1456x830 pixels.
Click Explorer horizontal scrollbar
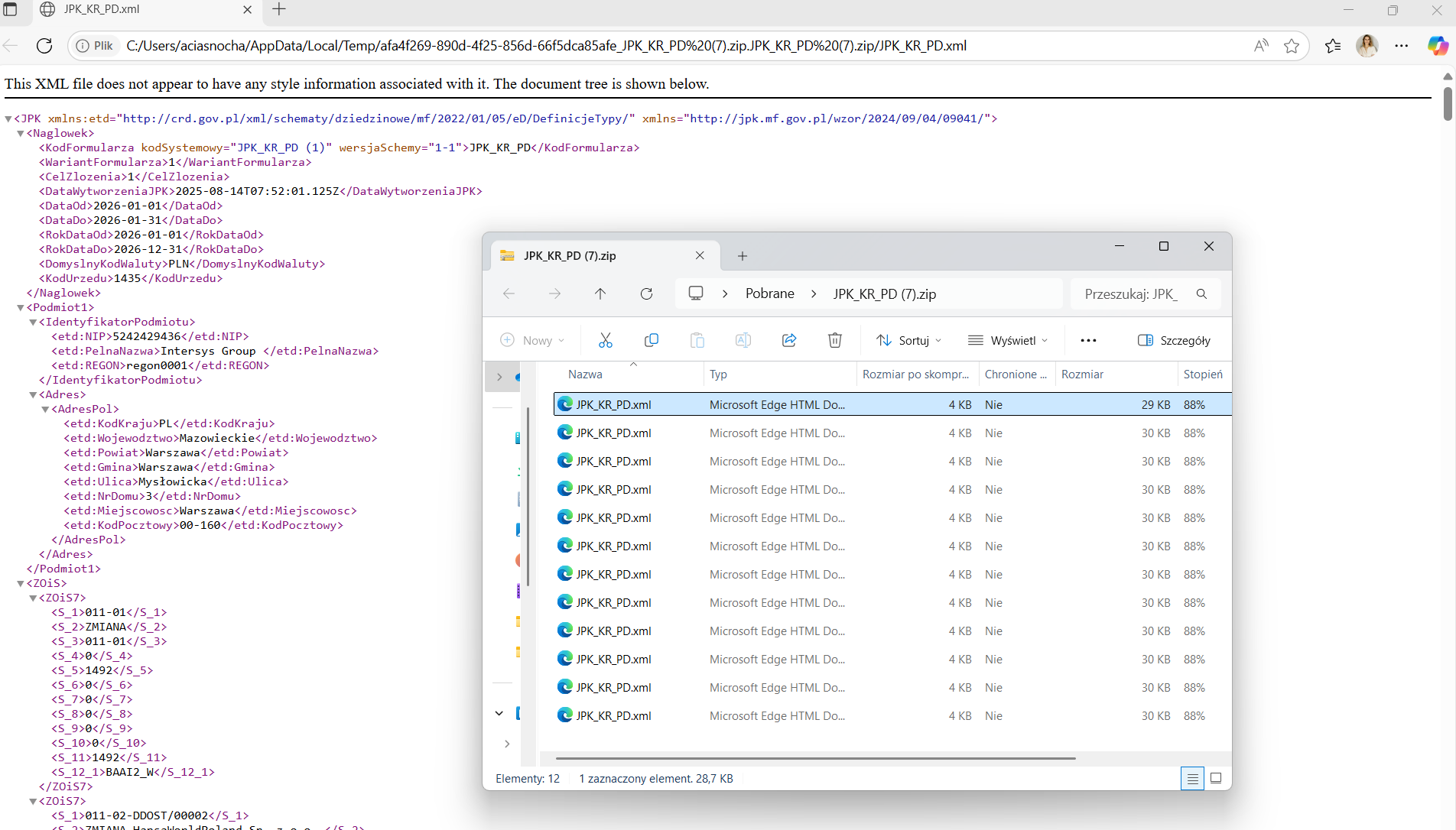tap(815, 758)
